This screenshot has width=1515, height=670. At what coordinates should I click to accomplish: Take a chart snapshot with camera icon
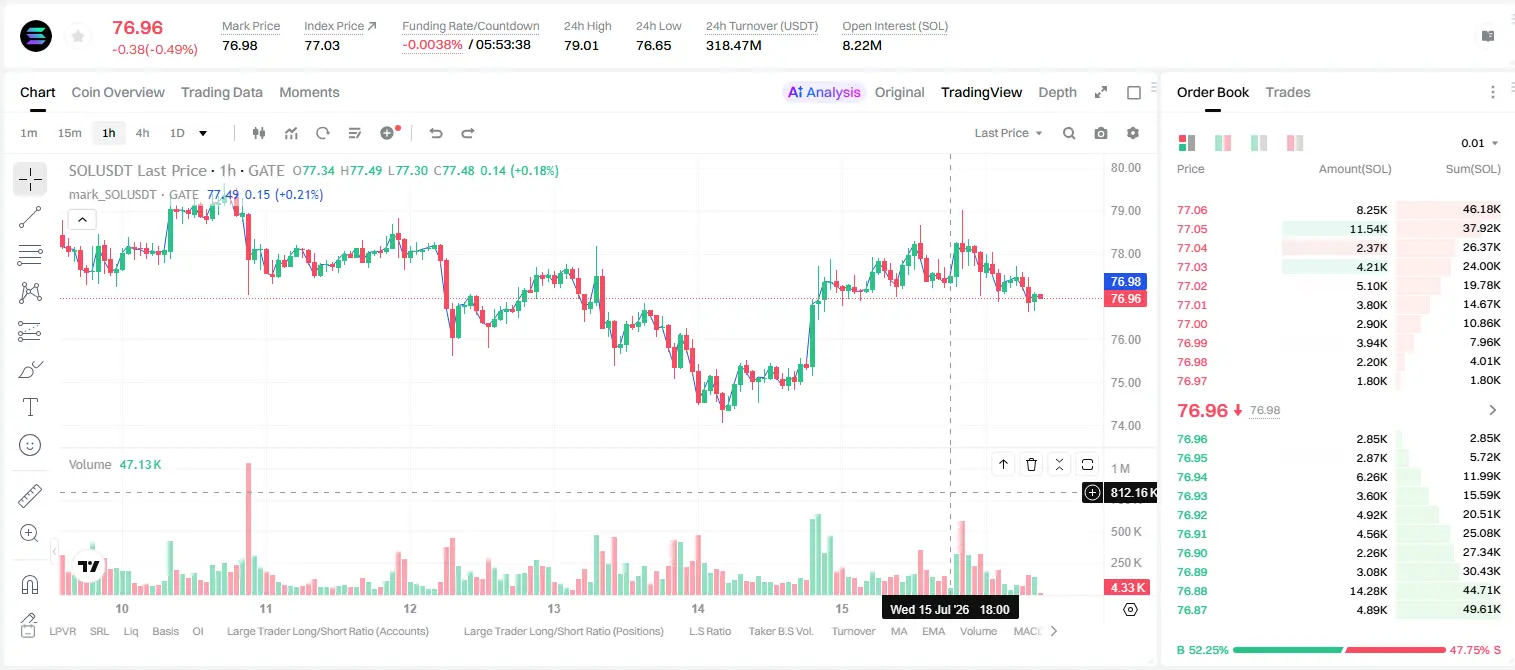(x=1101, y=133)
